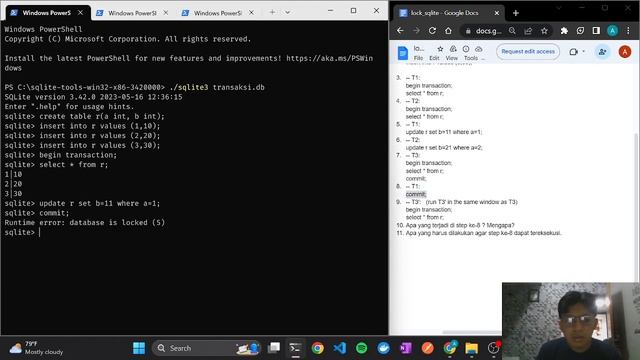This screenshot has width=640, height=360.
Task: Open Docs Edit menu
Action: [434, 58]
